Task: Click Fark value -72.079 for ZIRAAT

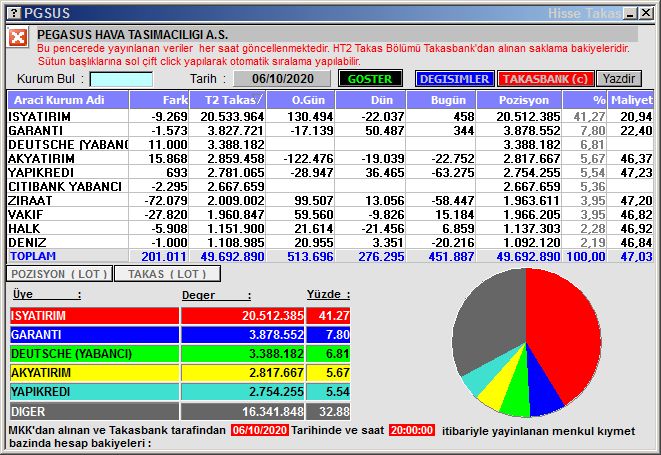Action: coord(166,200)
